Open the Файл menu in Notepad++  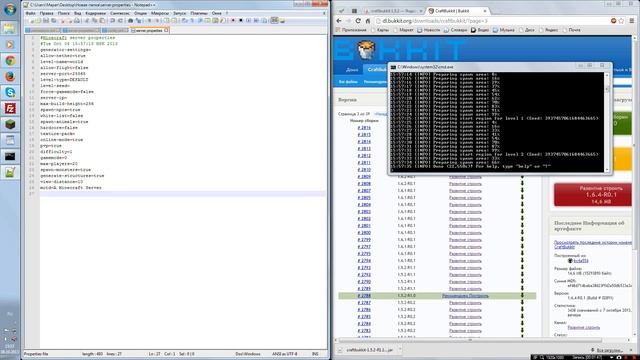tap(31, 13)
